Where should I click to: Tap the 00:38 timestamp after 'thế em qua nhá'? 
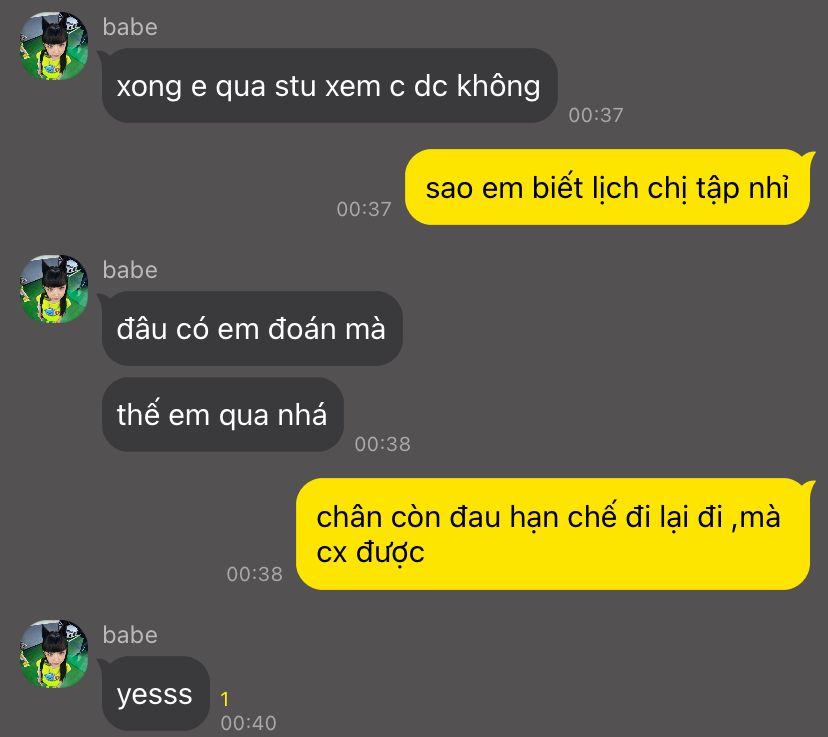tap(382, 444)
